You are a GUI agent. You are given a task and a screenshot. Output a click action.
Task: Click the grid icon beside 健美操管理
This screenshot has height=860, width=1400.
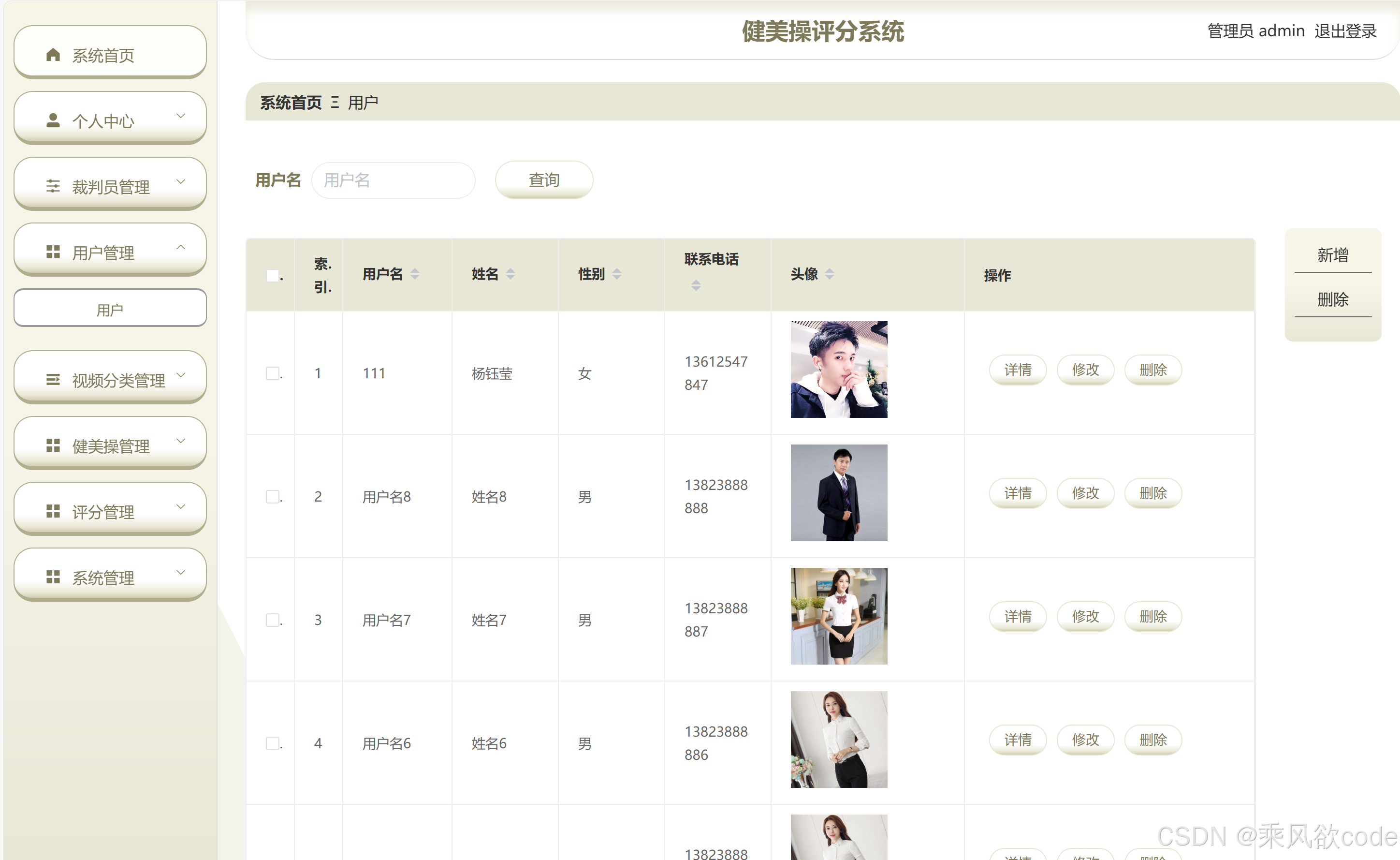pos(53,445)
